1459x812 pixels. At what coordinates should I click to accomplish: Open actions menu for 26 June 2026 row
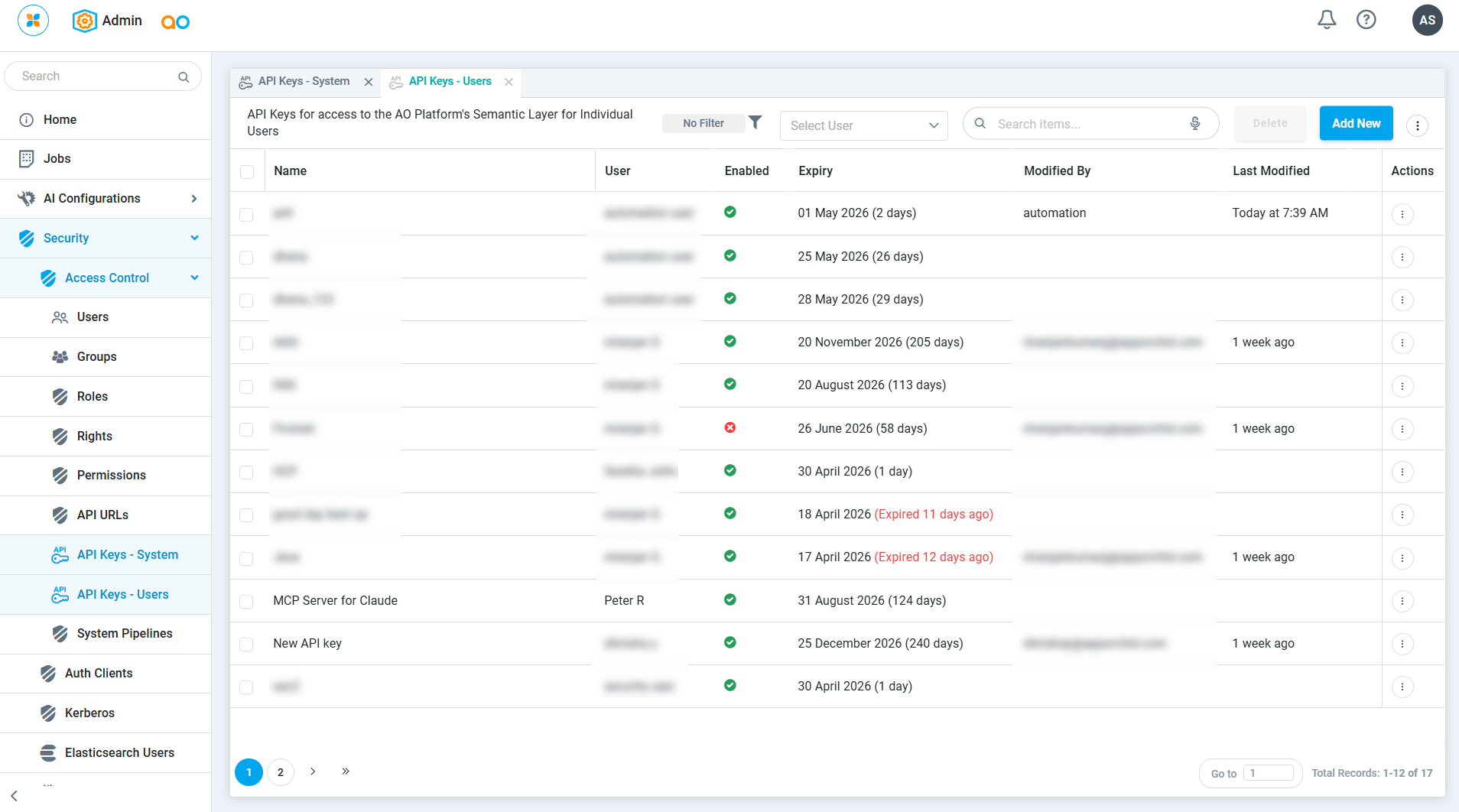tap(1402, 429)
